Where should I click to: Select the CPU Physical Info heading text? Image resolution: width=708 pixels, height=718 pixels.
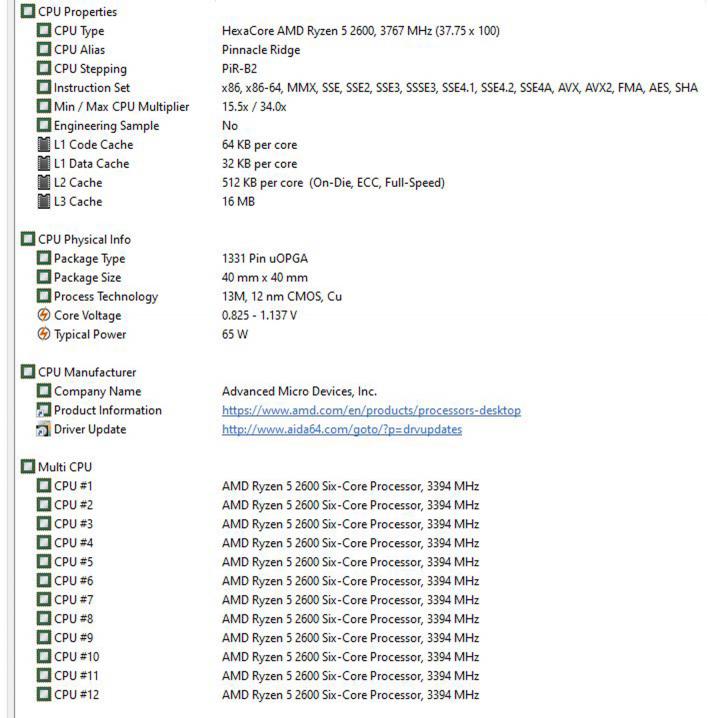[84, 239]
